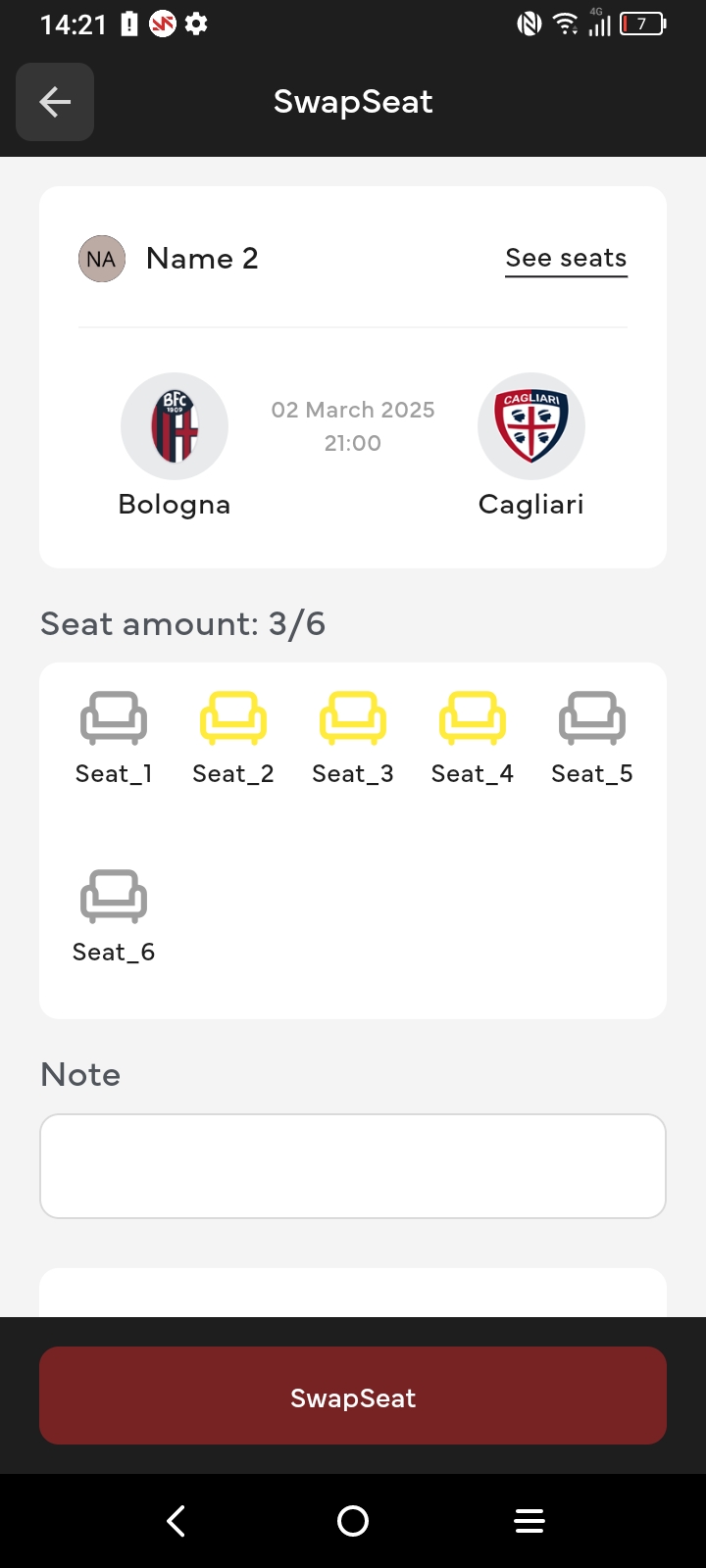Tap the Android back navigation arrow
Viewport: 706px width, 1568px height.
176,1521
